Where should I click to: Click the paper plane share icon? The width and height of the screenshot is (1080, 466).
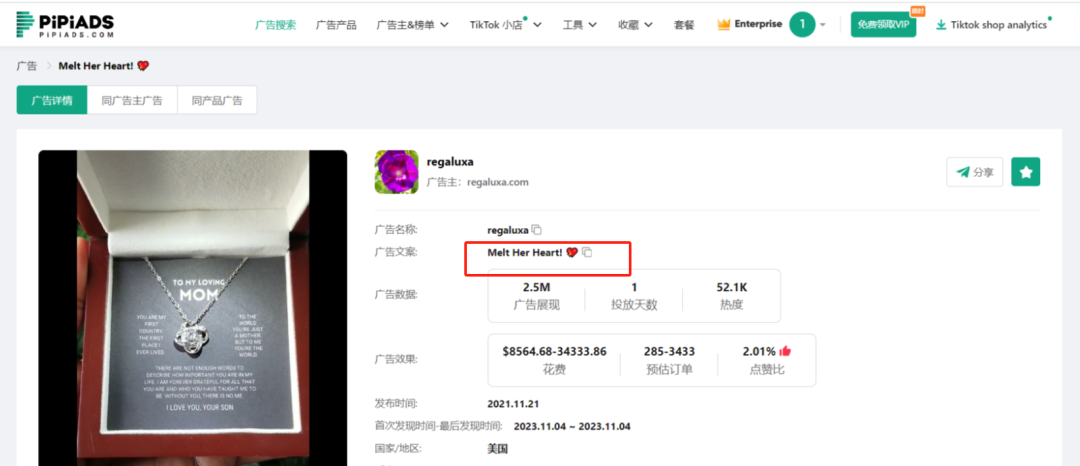pos(963,172)
